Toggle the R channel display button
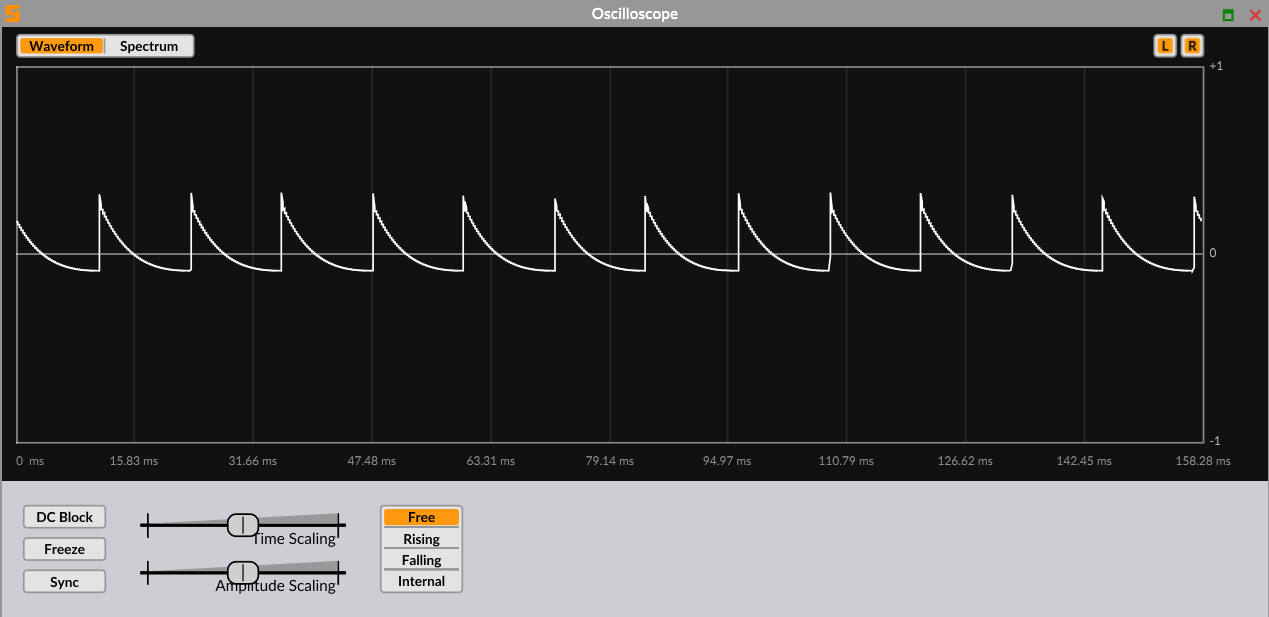The width and height of the screenshot is (1269, 617). point(1192,46)
